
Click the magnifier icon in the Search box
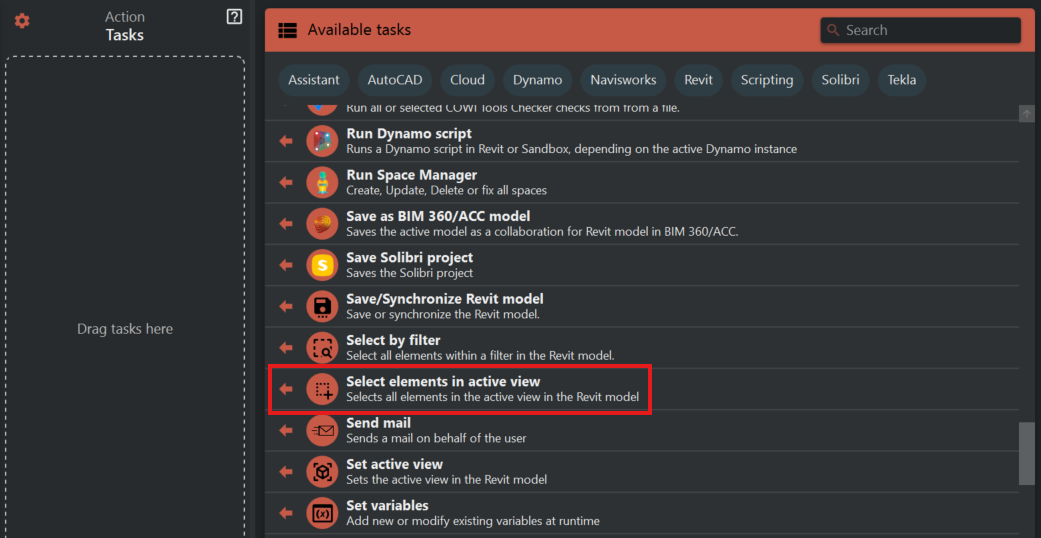click(x=833, y=31)
